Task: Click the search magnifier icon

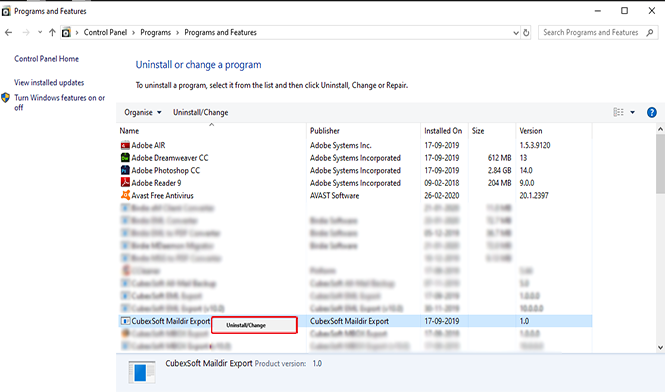Action: coord(650,32)
